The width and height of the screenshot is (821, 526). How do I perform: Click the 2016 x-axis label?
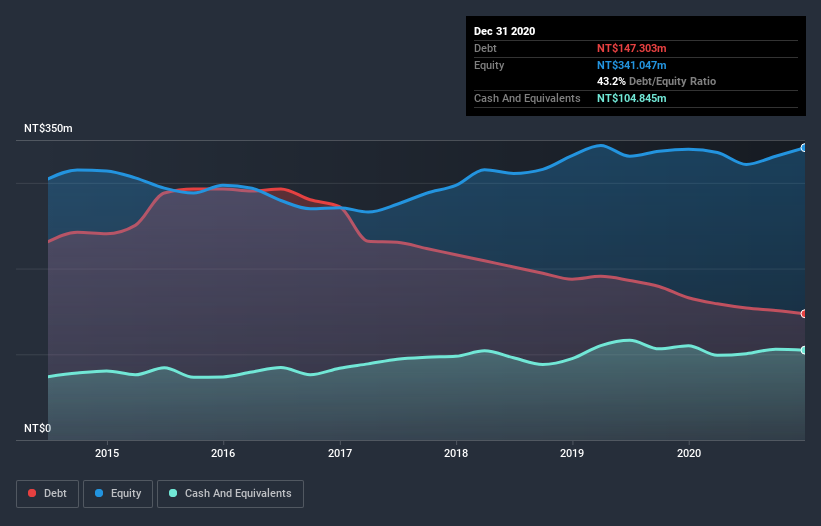pos(223,453)
